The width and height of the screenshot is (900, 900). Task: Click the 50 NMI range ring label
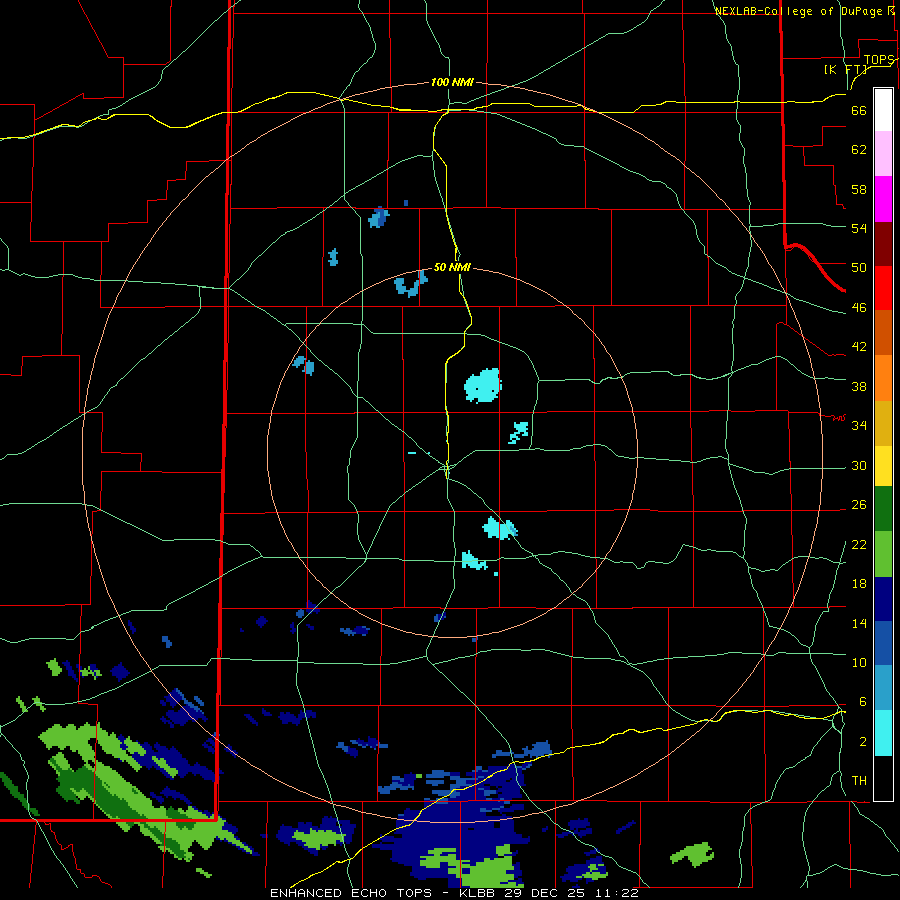point(452,267)
